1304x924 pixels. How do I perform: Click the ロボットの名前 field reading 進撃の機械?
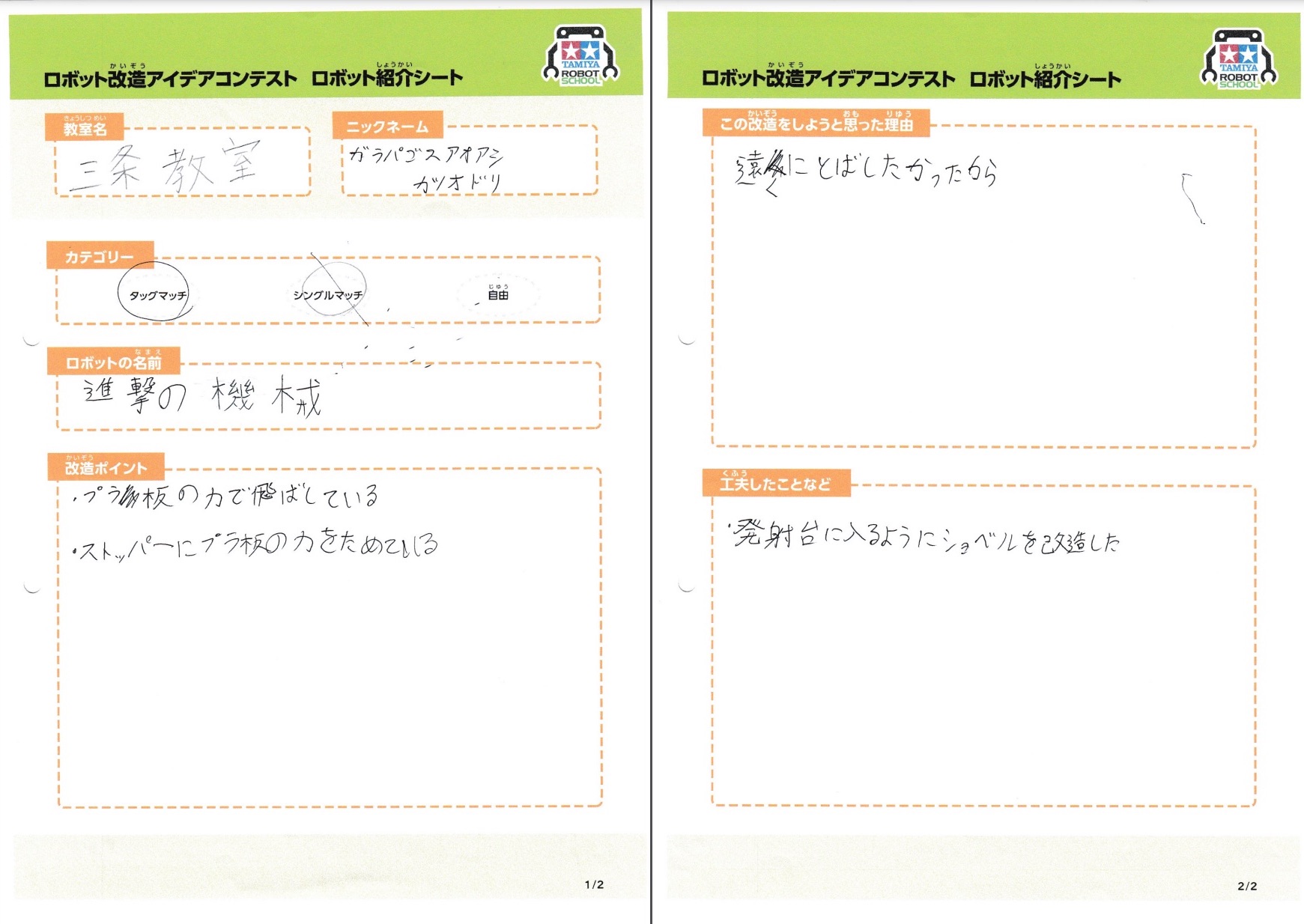(x=328, y=395)
